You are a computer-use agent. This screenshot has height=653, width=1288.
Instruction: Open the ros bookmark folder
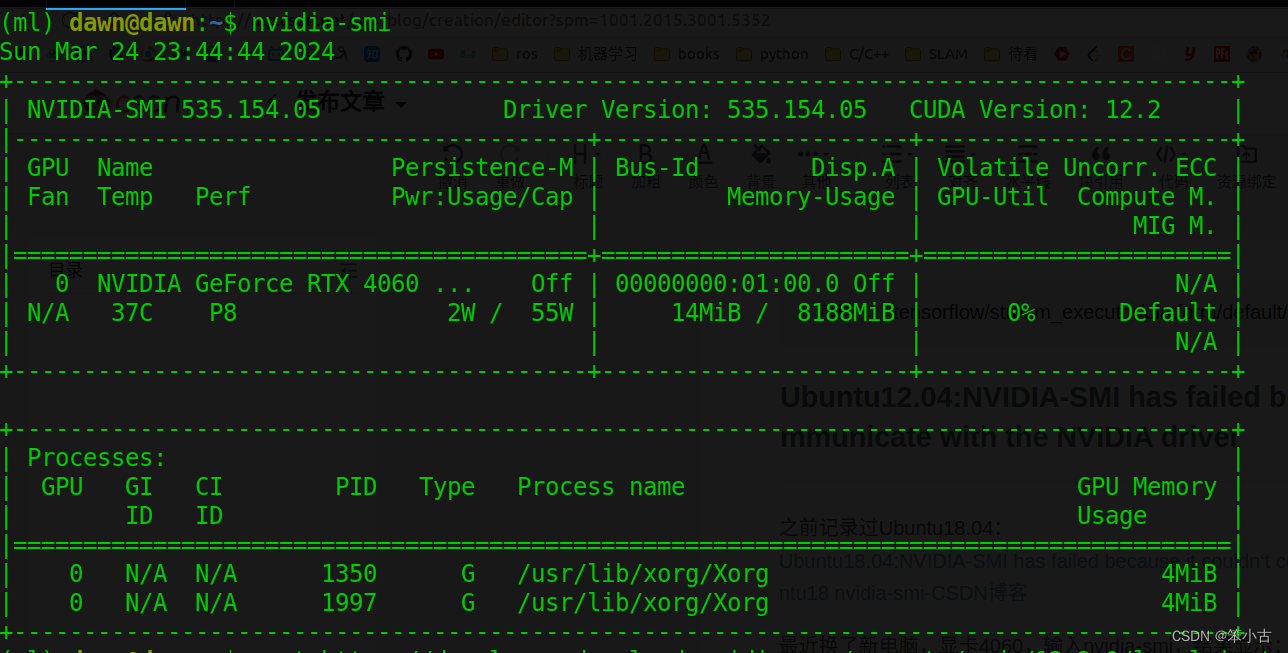515,54
